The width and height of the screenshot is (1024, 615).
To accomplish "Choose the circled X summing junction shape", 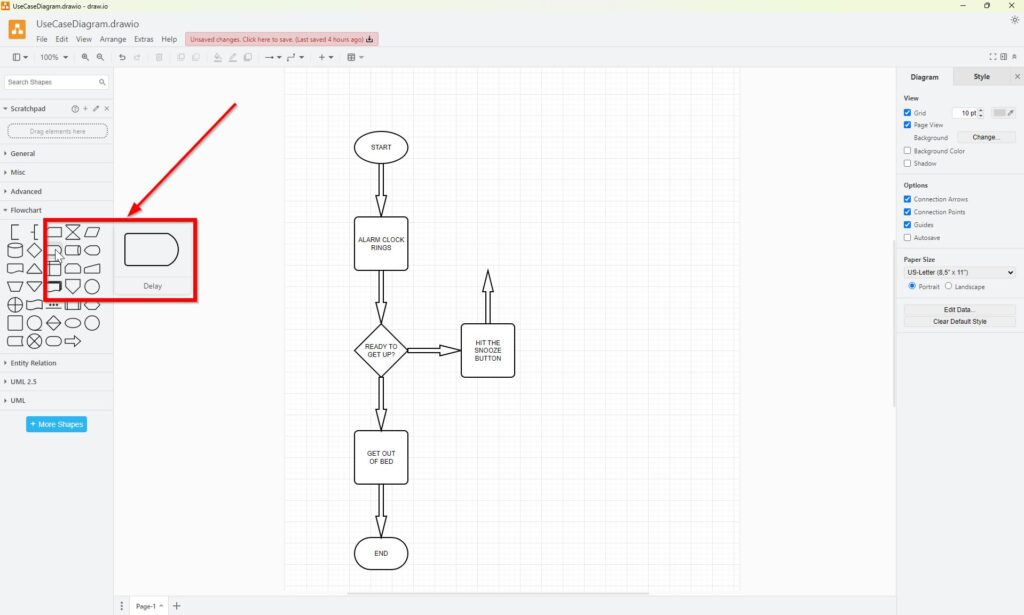I will click(x=34, y=341).
